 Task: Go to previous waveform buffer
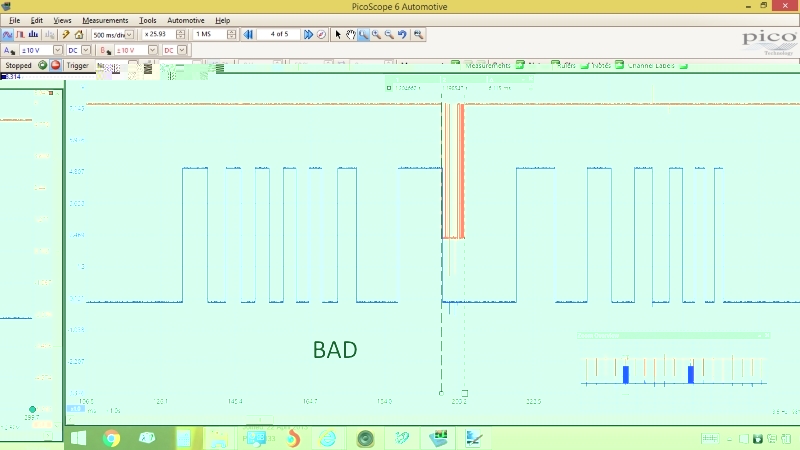248,34
